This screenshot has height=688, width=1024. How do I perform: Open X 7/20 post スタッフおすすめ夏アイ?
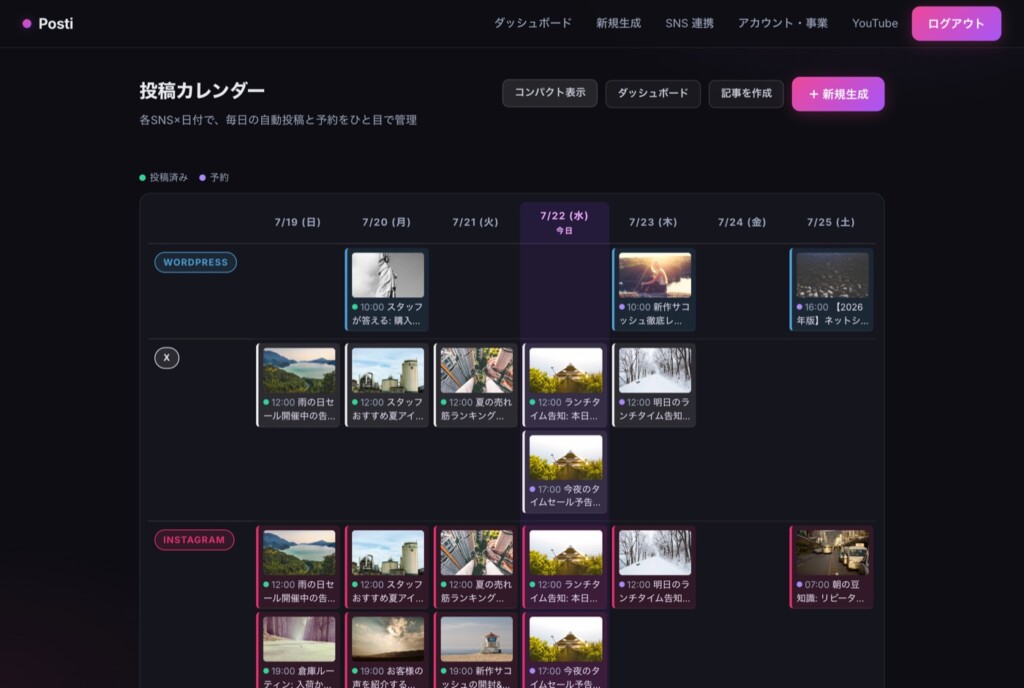click(x=387, y=385)
